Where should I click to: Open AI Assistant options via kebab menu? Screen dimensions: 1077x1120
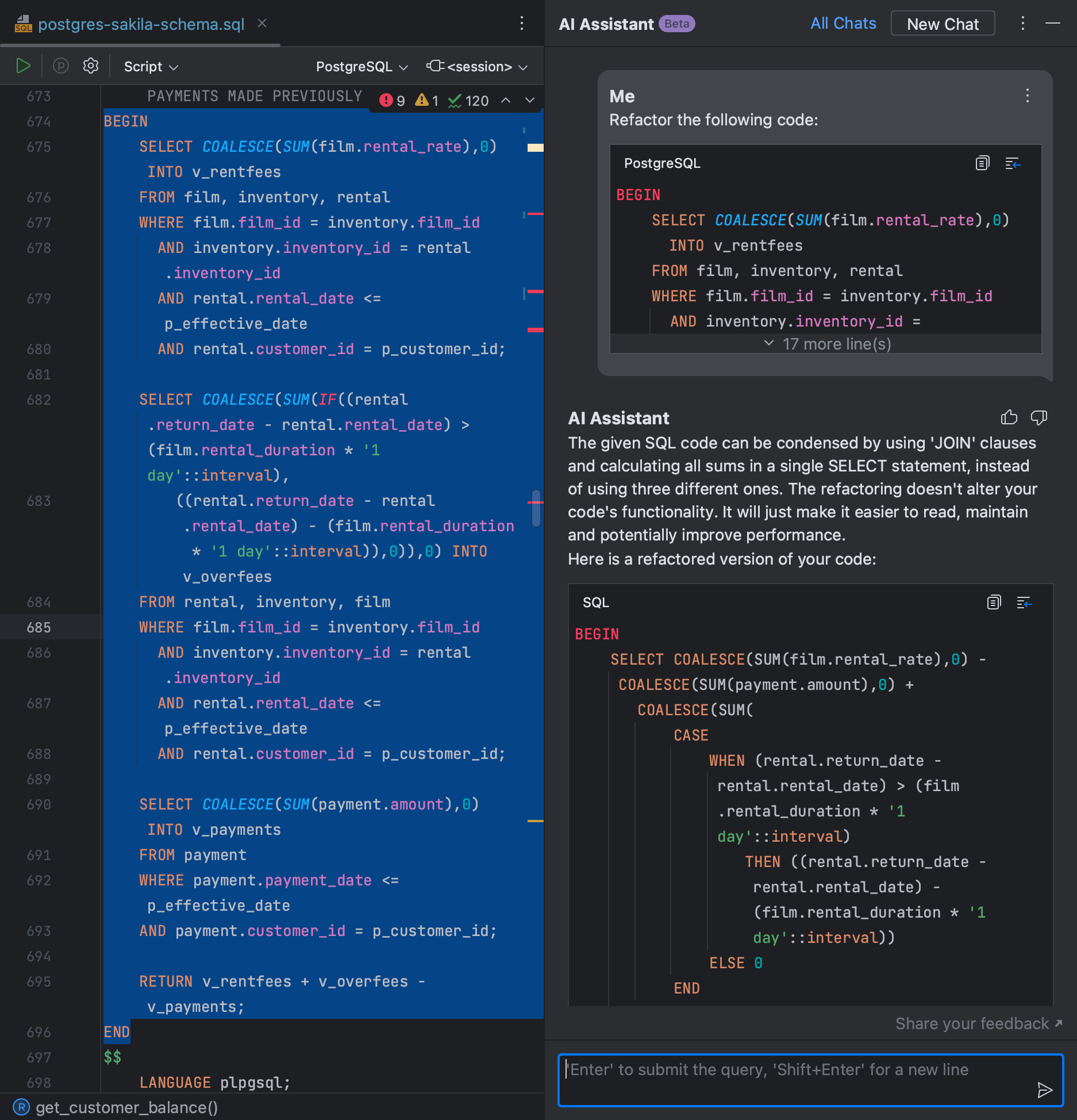click(1022, 23)
